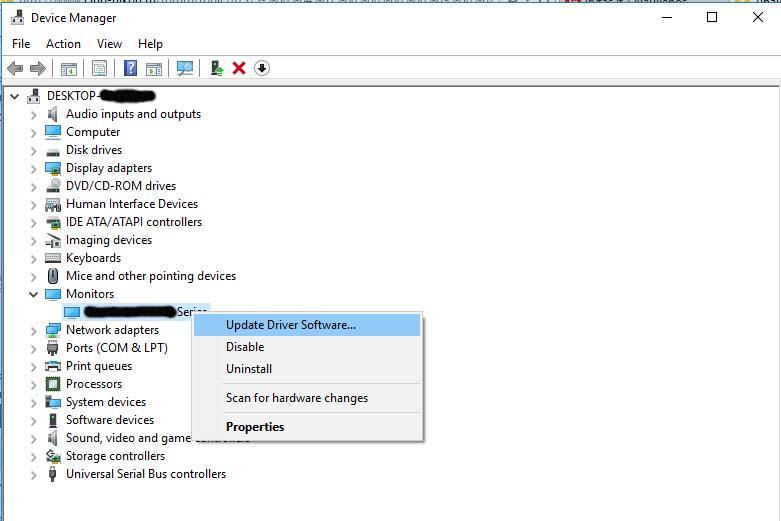Click the Processors chip icon
This screenshot has height=521, width=781.
53,384
